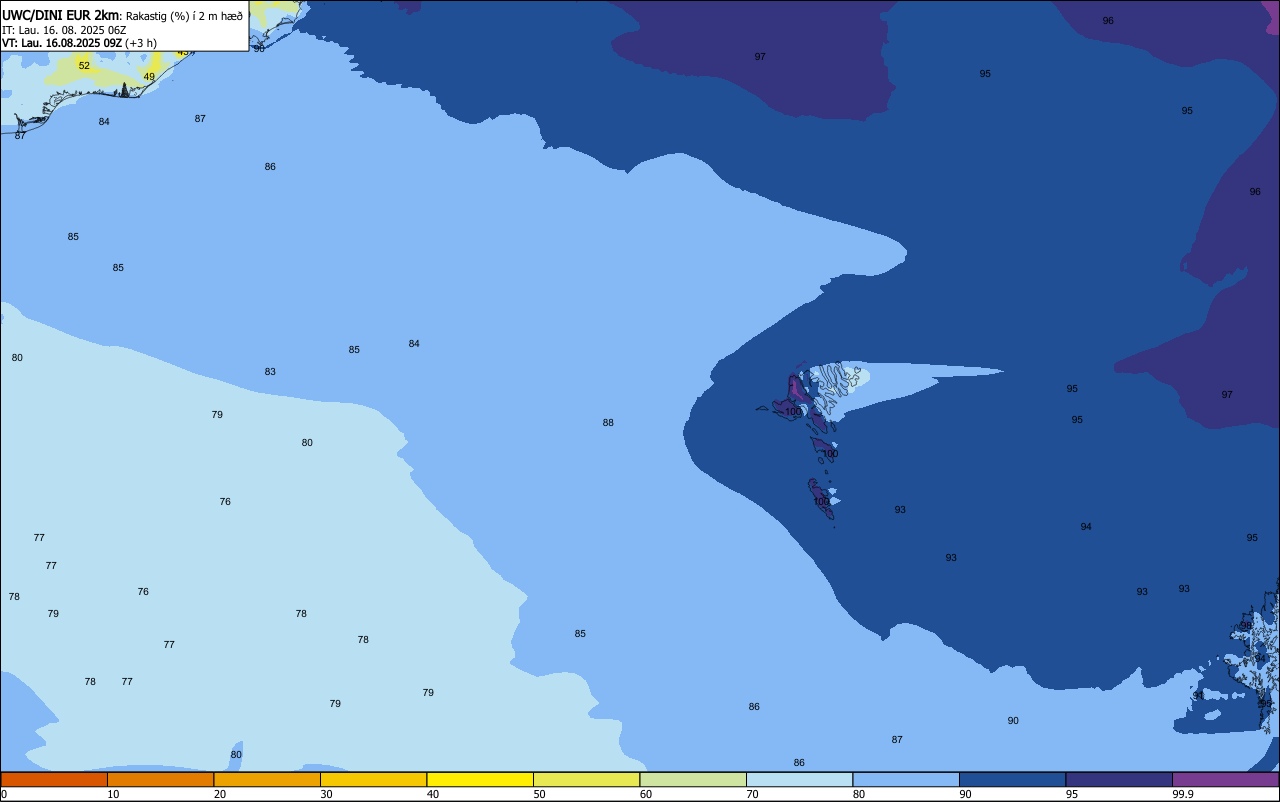The image size is (1280, 802).
Task: Click the '60' legend tick label
Action: 646,794
